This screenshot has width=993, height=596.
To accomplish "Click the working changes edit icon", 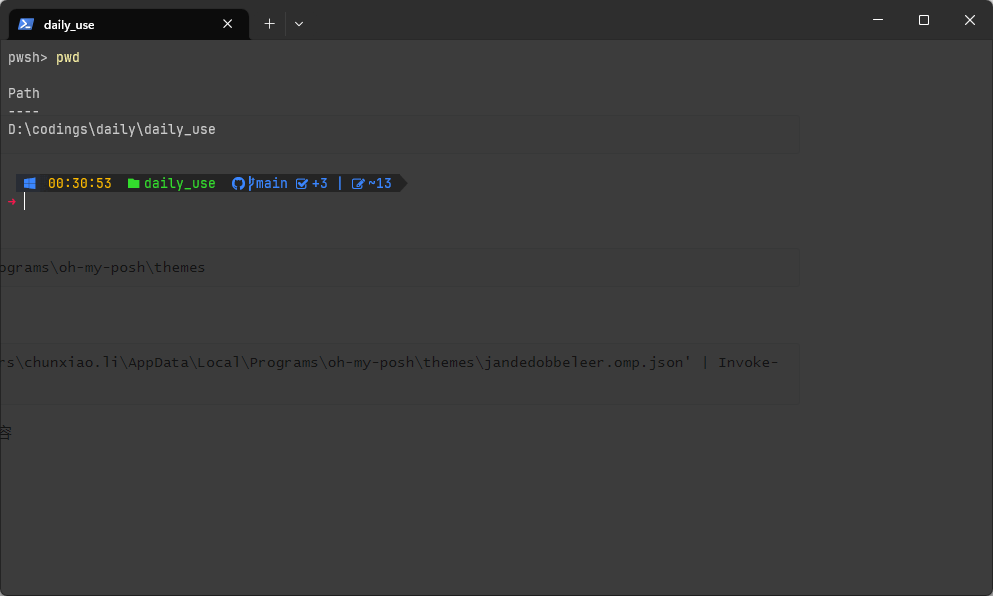I will pos(358,184).
